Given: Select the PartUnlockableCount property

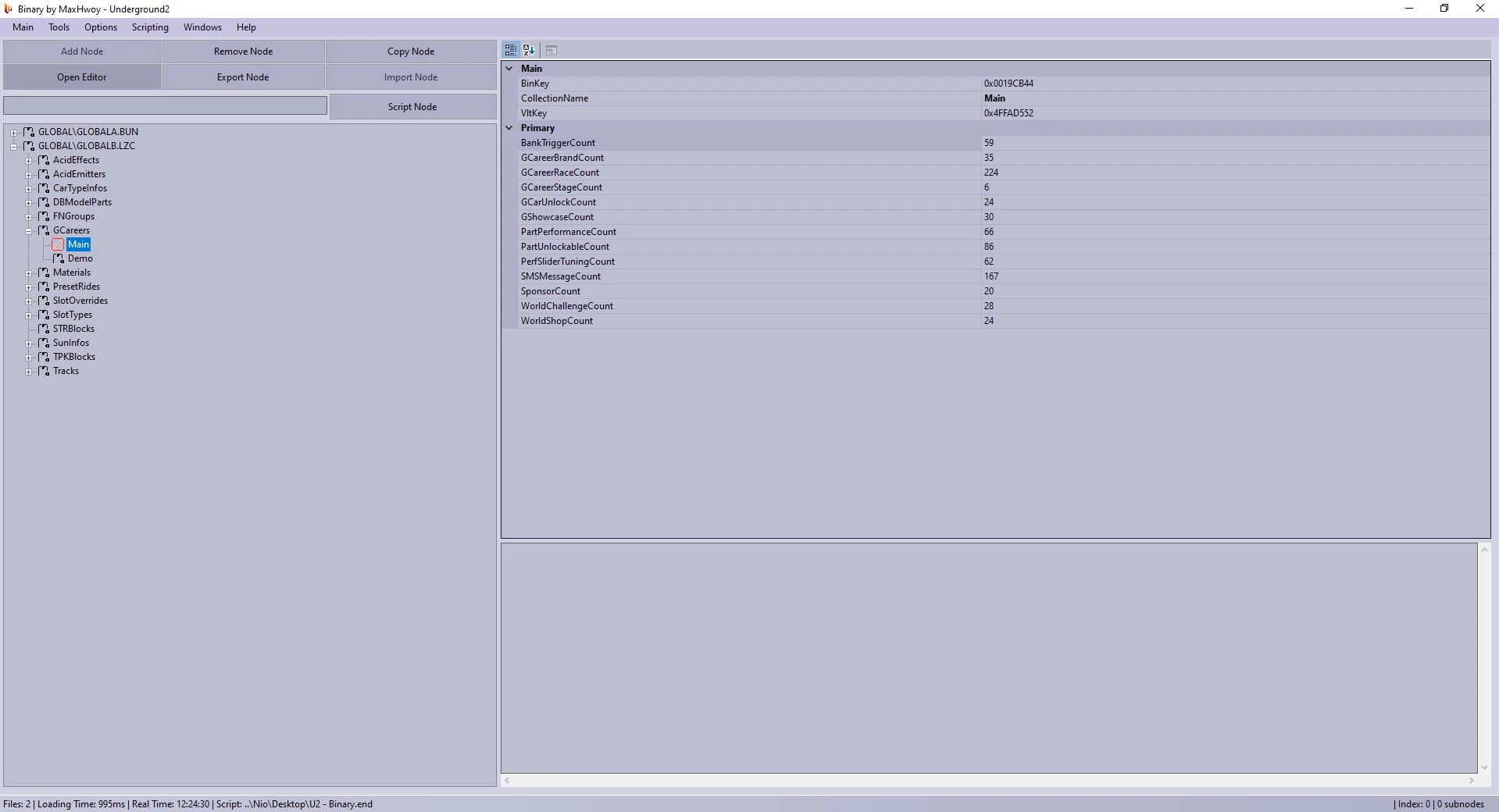Looking at the screenshot, I should pyautogui.click(x=565, y=247).
